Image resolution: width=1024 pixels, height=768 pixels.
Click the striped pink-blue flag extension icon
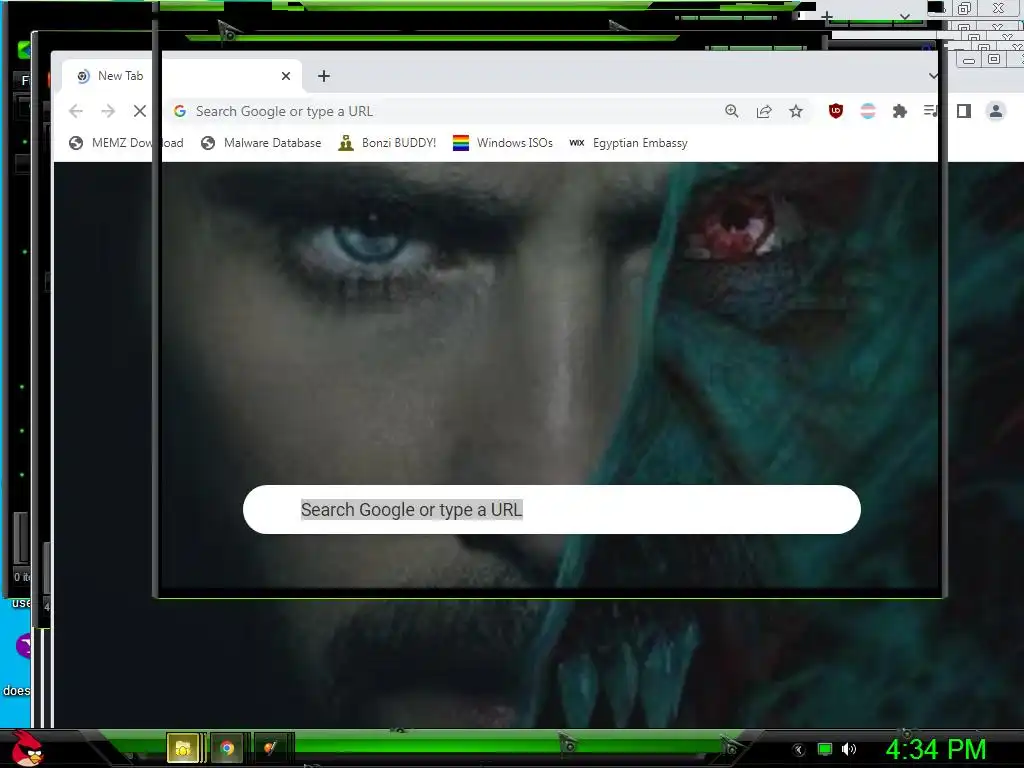868,111
